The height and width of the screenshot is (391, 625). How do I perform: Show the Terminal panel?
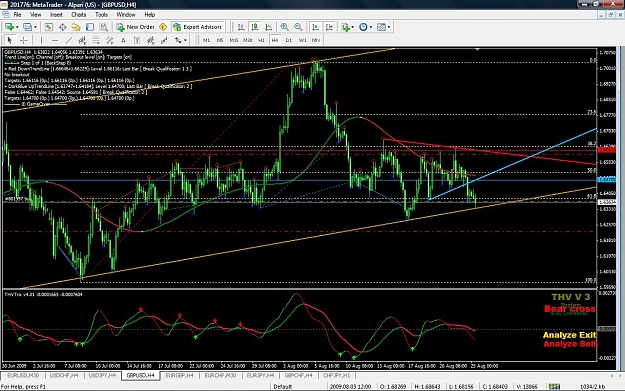pyautogui.click(x=90, y=27)
